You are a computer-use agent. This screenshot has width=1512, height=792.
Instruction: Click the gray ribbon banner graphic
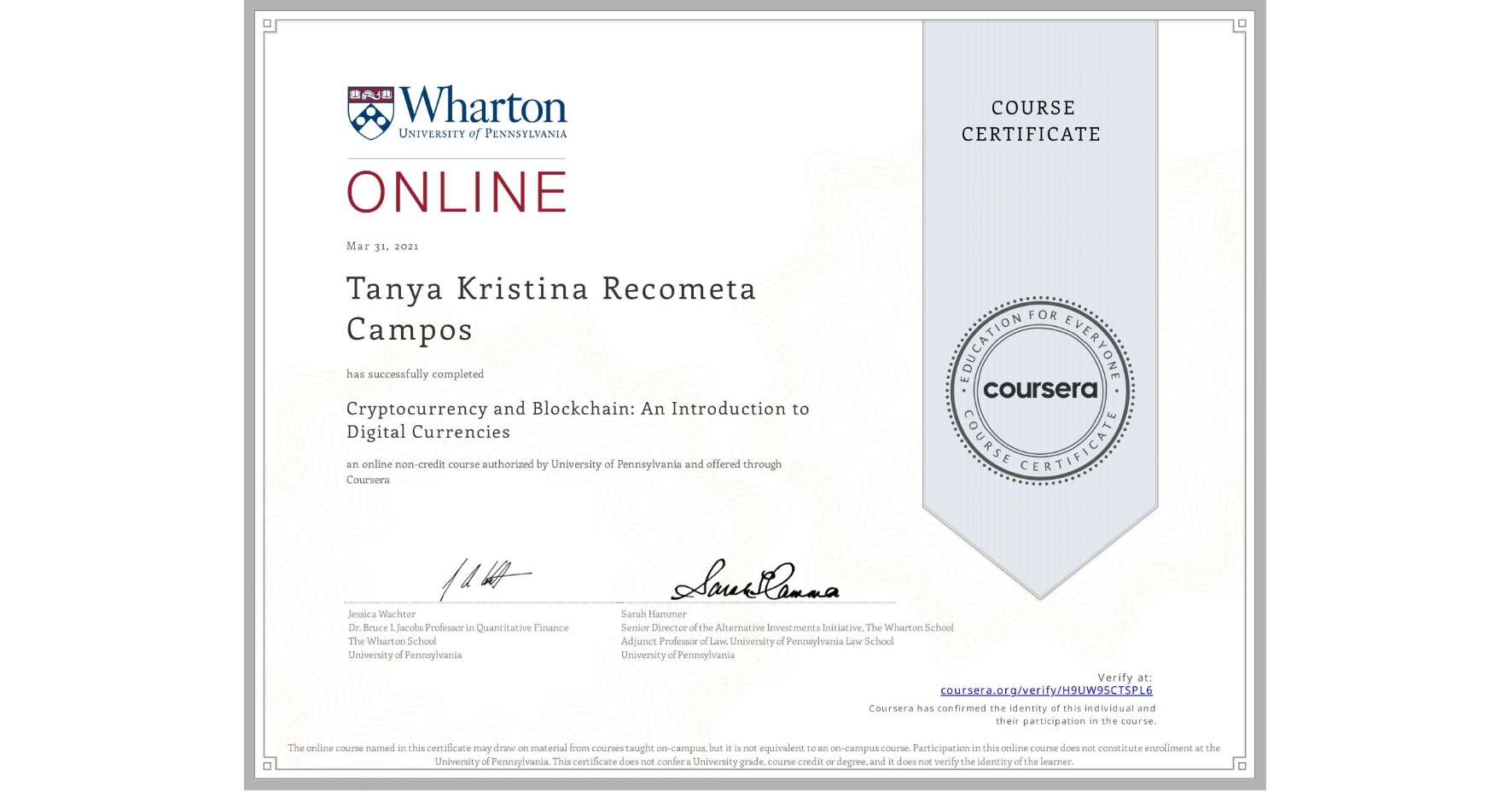[1039, 512]
